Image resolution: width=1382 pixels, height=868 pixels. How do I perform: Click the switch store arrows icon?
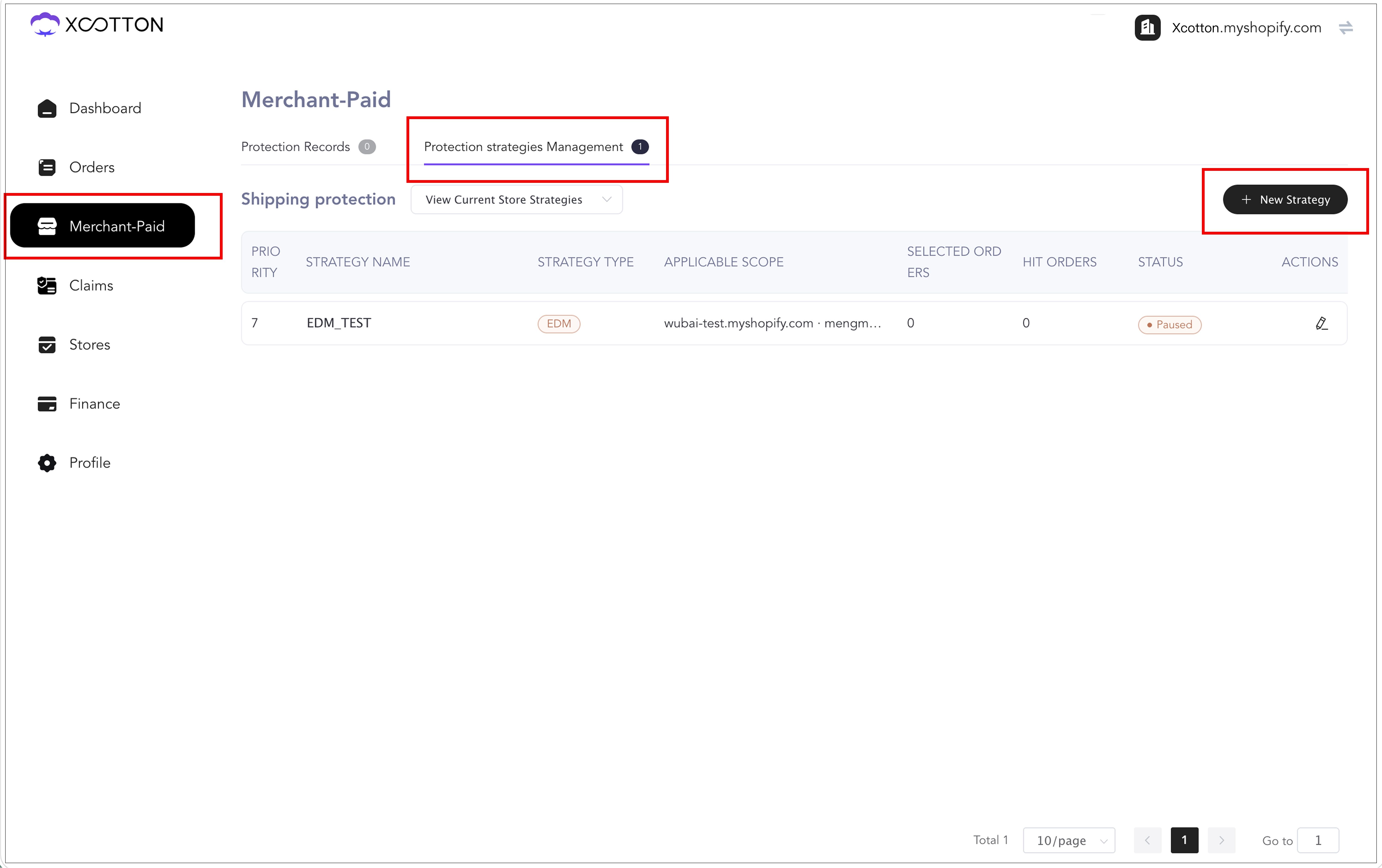[1346, 27]
